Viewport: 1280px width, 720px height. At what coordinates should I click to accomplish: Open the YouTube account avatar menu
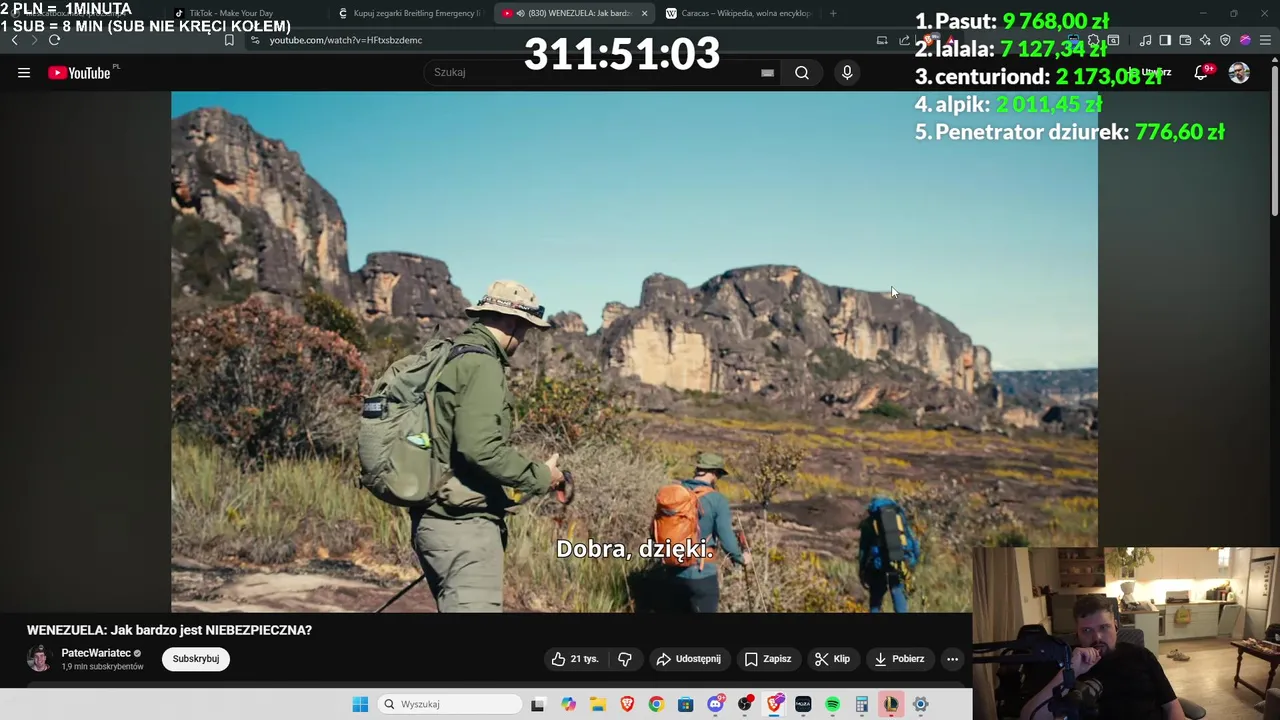pos(1239,72)
